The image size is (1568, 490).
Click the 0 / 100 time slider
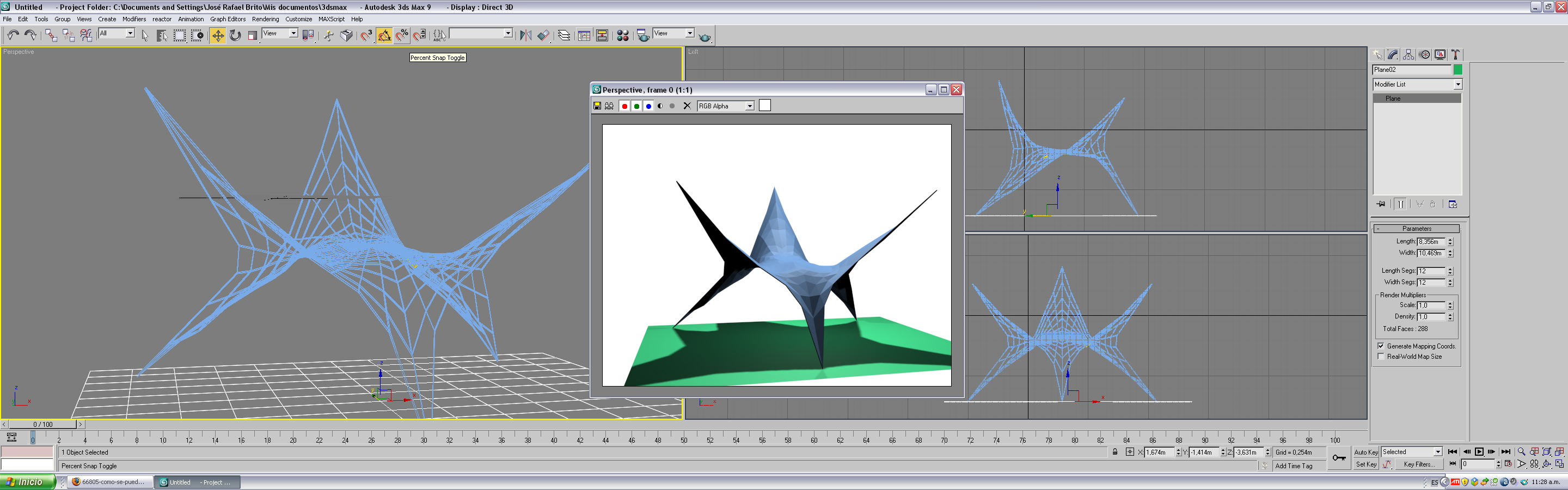click(x=42, y=424)
